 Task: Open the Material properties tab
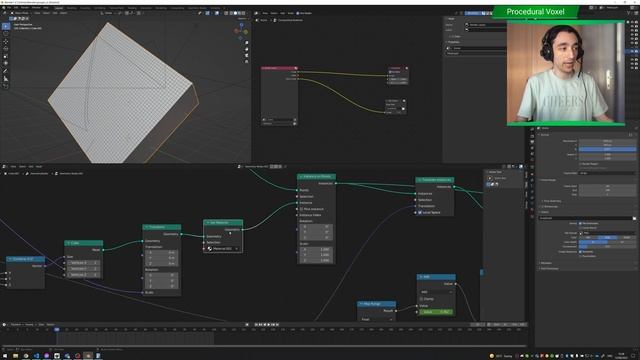coord(532,210)
